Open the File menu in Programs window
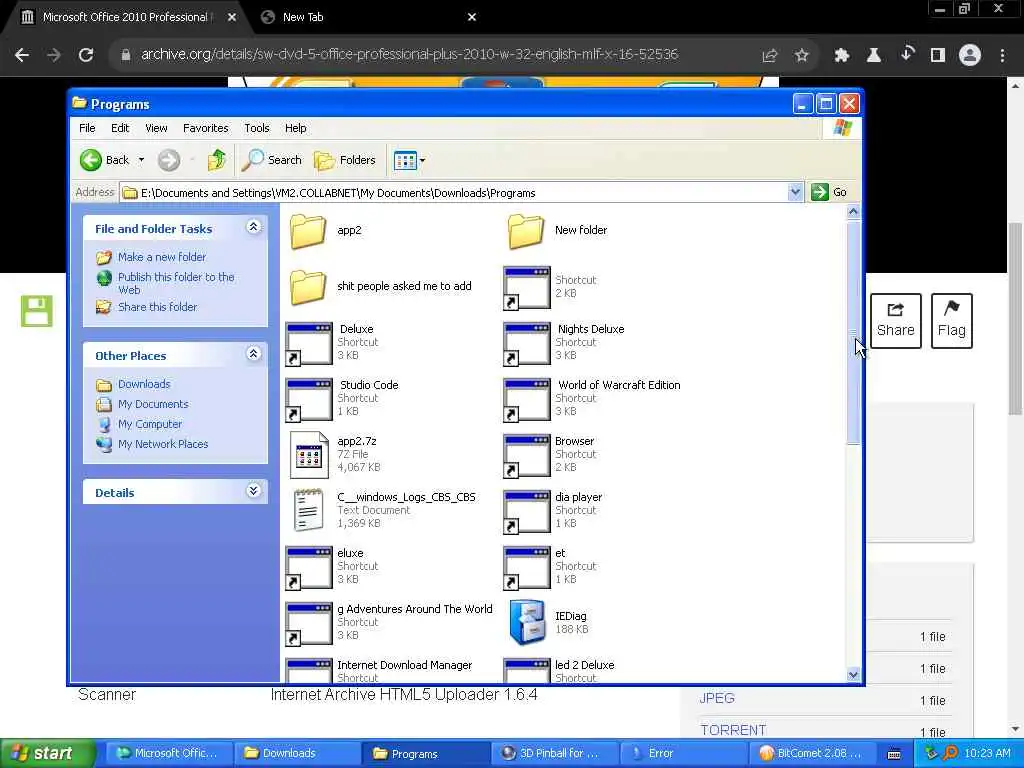 click(x=87, y=128)
